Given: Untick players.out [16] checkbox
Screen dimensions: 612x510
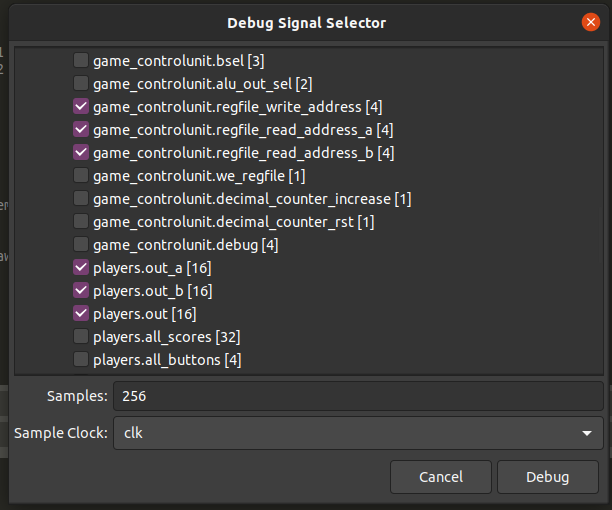Looking at the screenshot, I should 81,313.
